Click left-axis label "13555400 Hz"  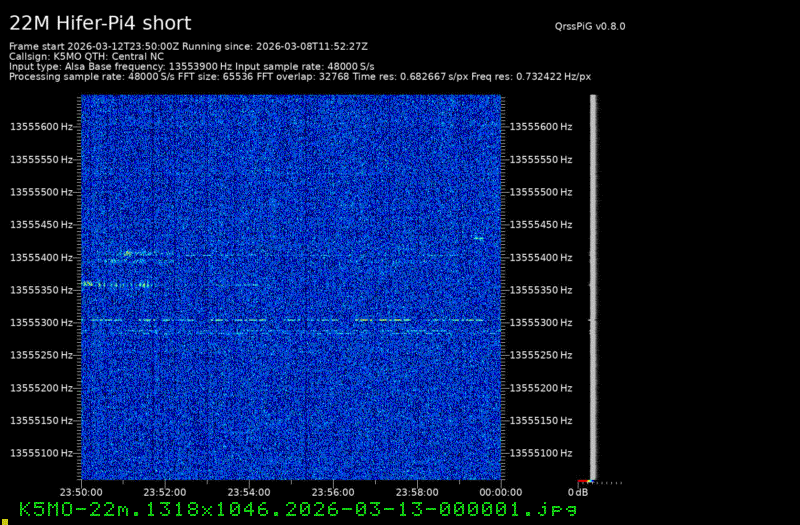click(x=41, y=258)
